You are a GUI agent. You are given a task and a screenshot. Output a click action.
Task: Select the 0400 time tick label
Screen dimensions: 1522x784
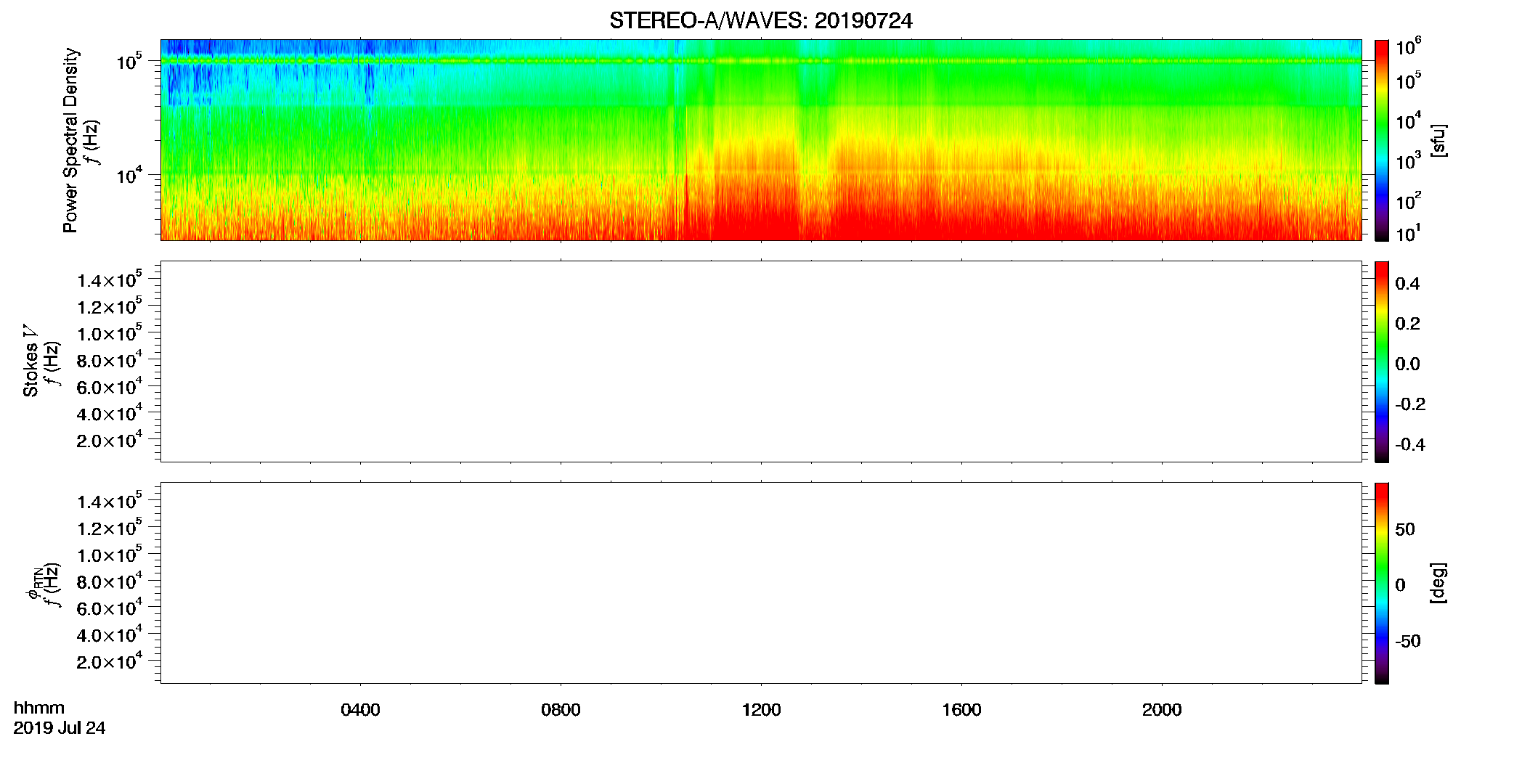pyautogui.click(x=360, y=710)
